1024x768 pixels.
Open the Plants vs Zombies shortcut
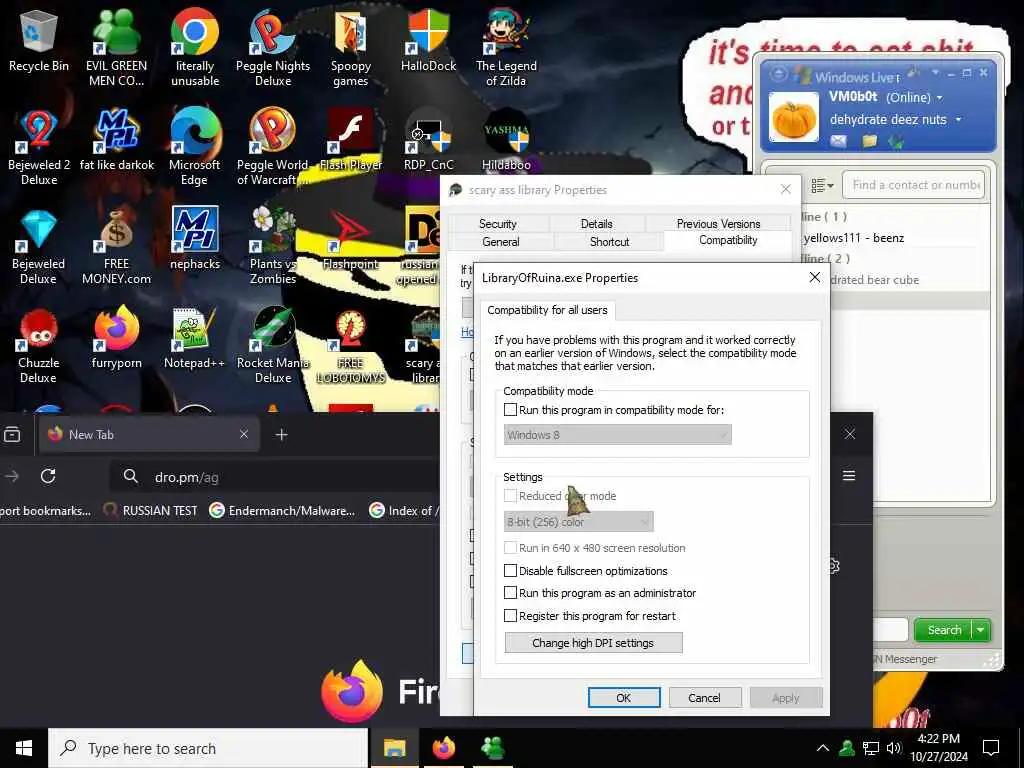click(273, 246)
